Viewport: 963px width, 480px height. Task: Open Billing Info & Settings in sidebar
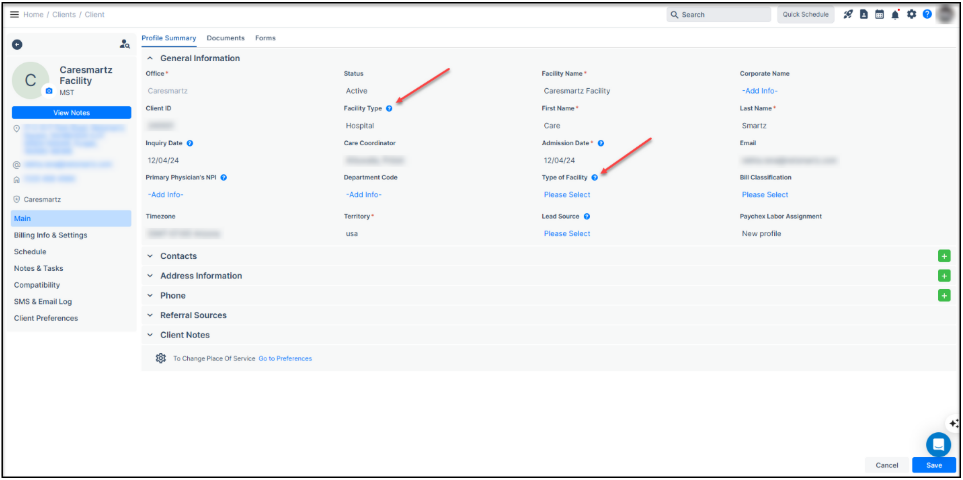point(50,235)
